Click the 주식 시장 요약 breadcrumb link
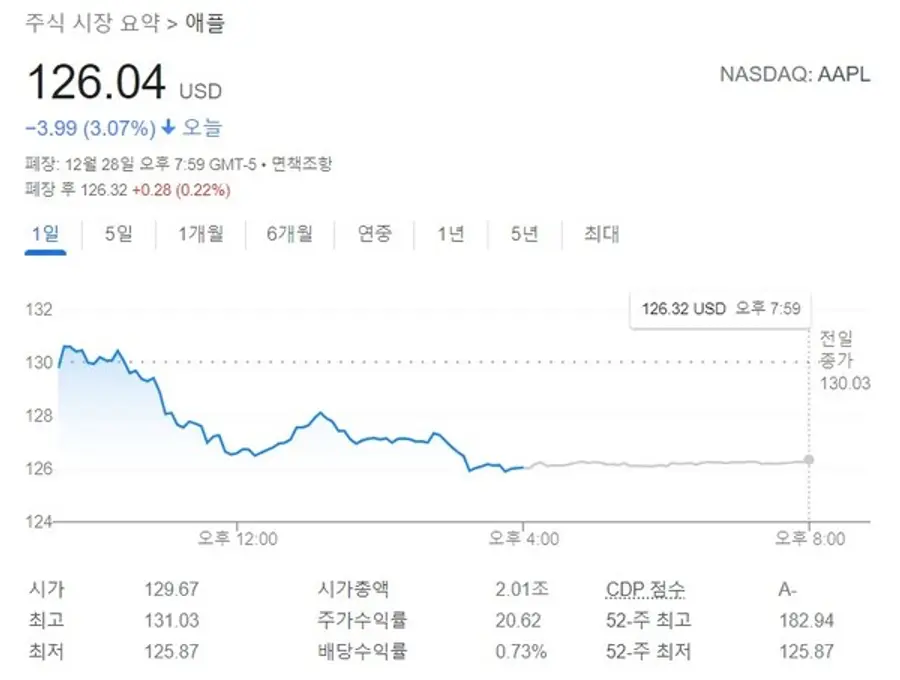The width and height of the screenshot is (900, 680). pyautogui.click(x=92, y=24)
